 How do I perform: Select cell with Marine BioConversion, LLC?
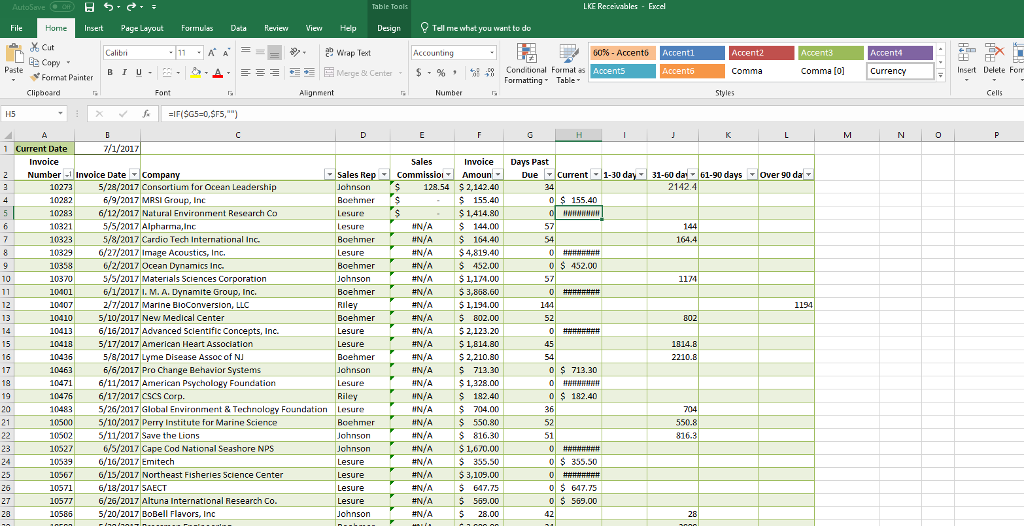(238, 305)
